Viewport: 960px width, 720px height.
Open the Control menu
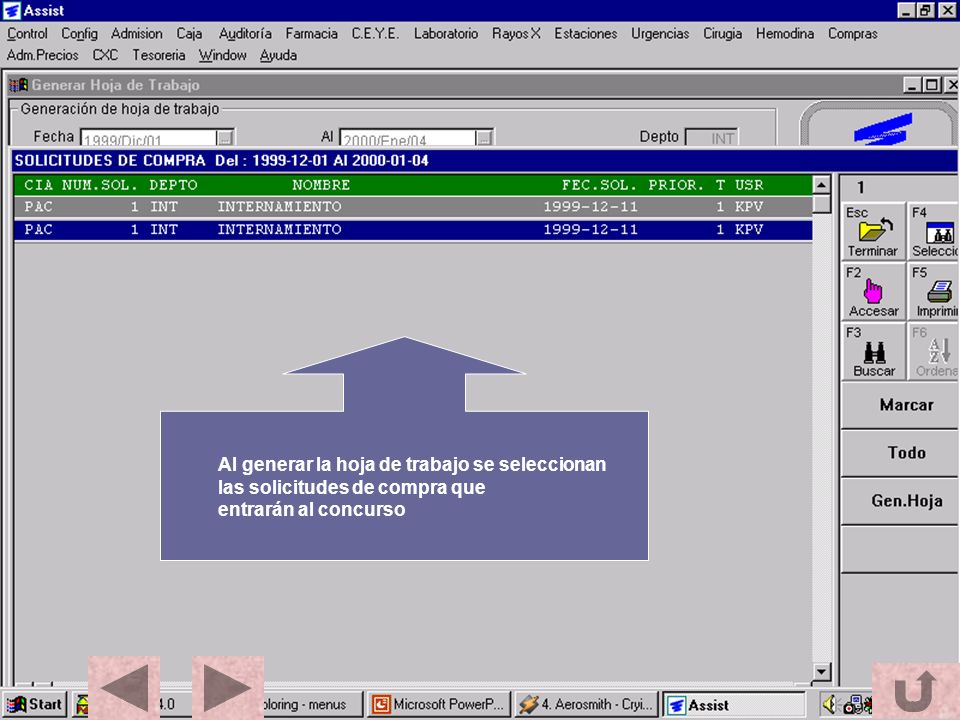tap(27, 34)
